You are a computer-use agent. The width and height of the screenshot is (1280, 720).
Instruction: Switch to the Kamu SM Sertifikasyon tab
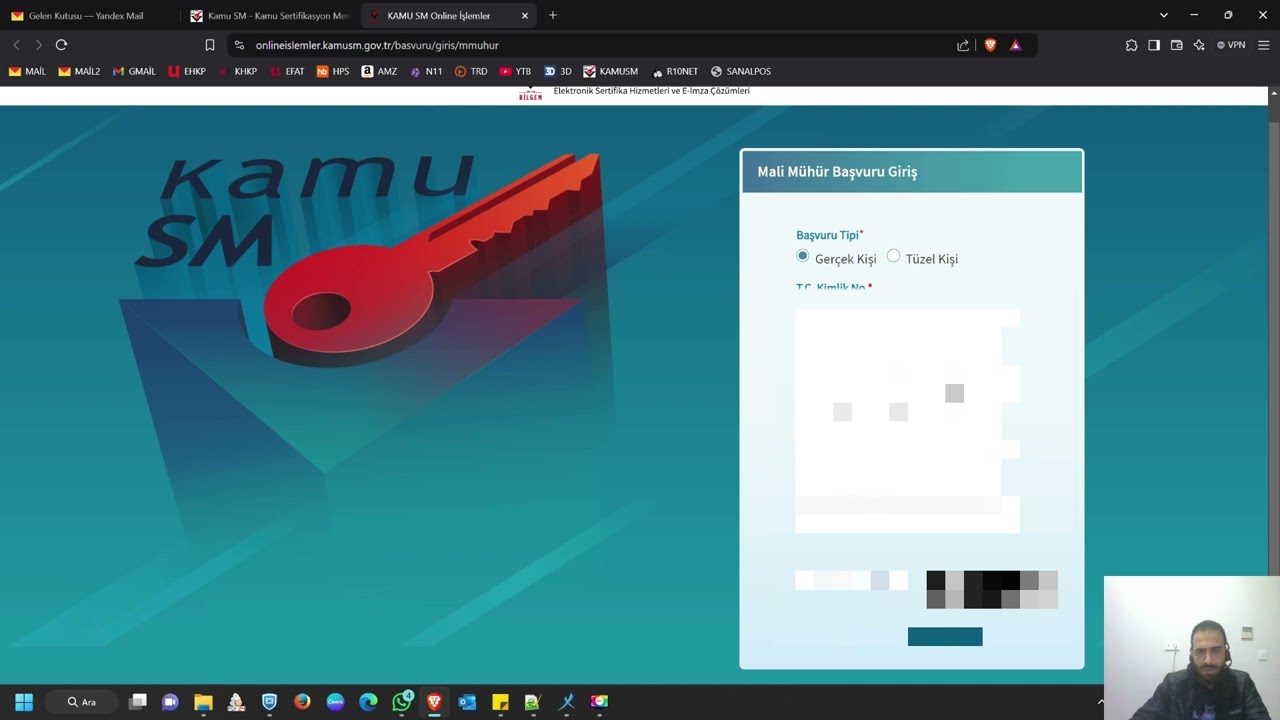[268, 15]
